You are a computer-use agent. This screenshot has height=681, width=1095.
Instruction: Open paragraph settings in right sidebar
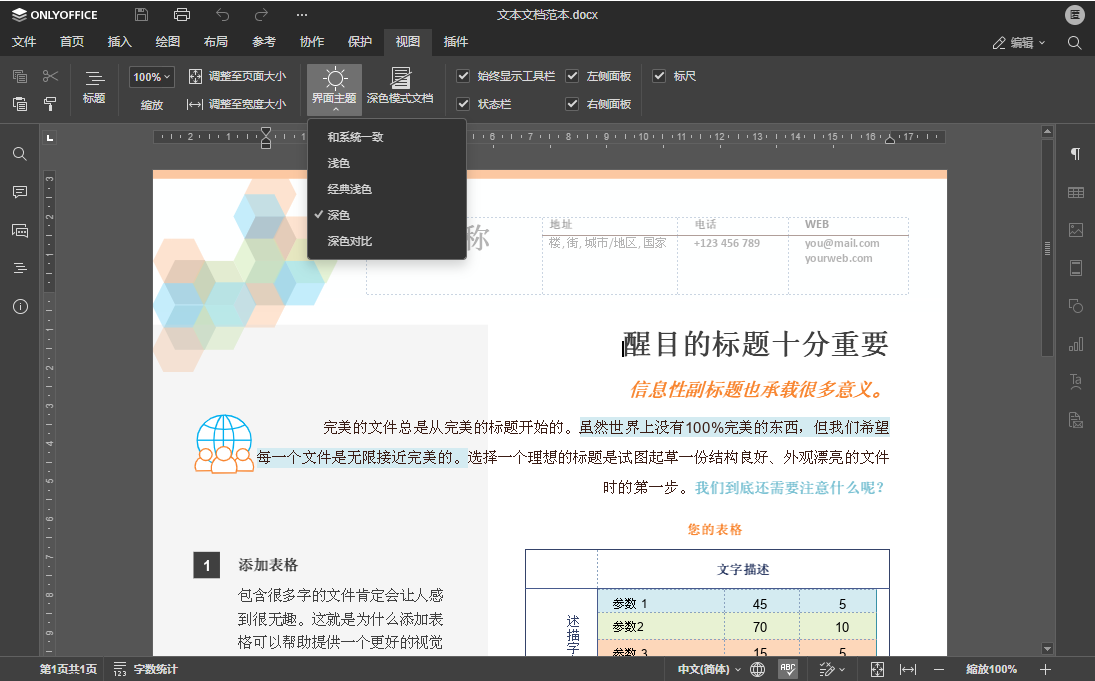tap(1075, 154)
